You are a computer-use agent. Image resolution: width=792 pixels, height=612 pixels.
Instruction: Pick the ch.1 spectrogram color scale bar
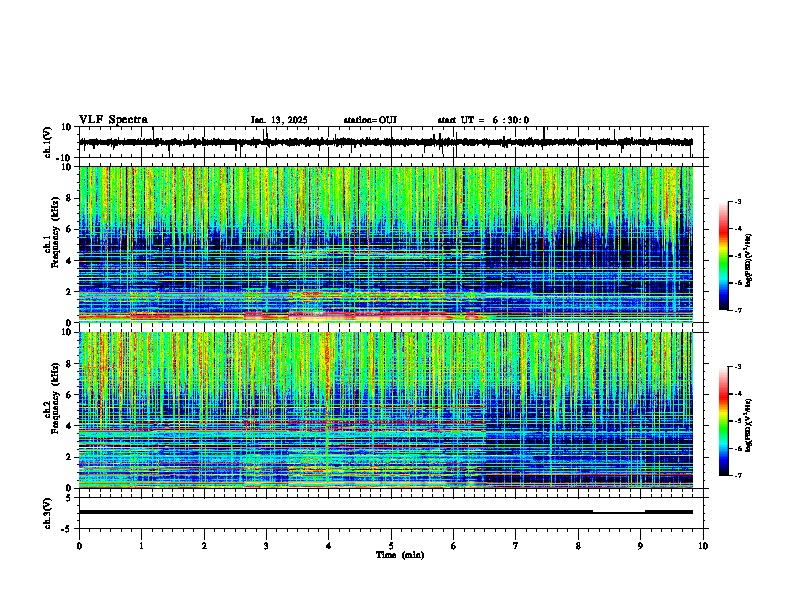[723, 256]
